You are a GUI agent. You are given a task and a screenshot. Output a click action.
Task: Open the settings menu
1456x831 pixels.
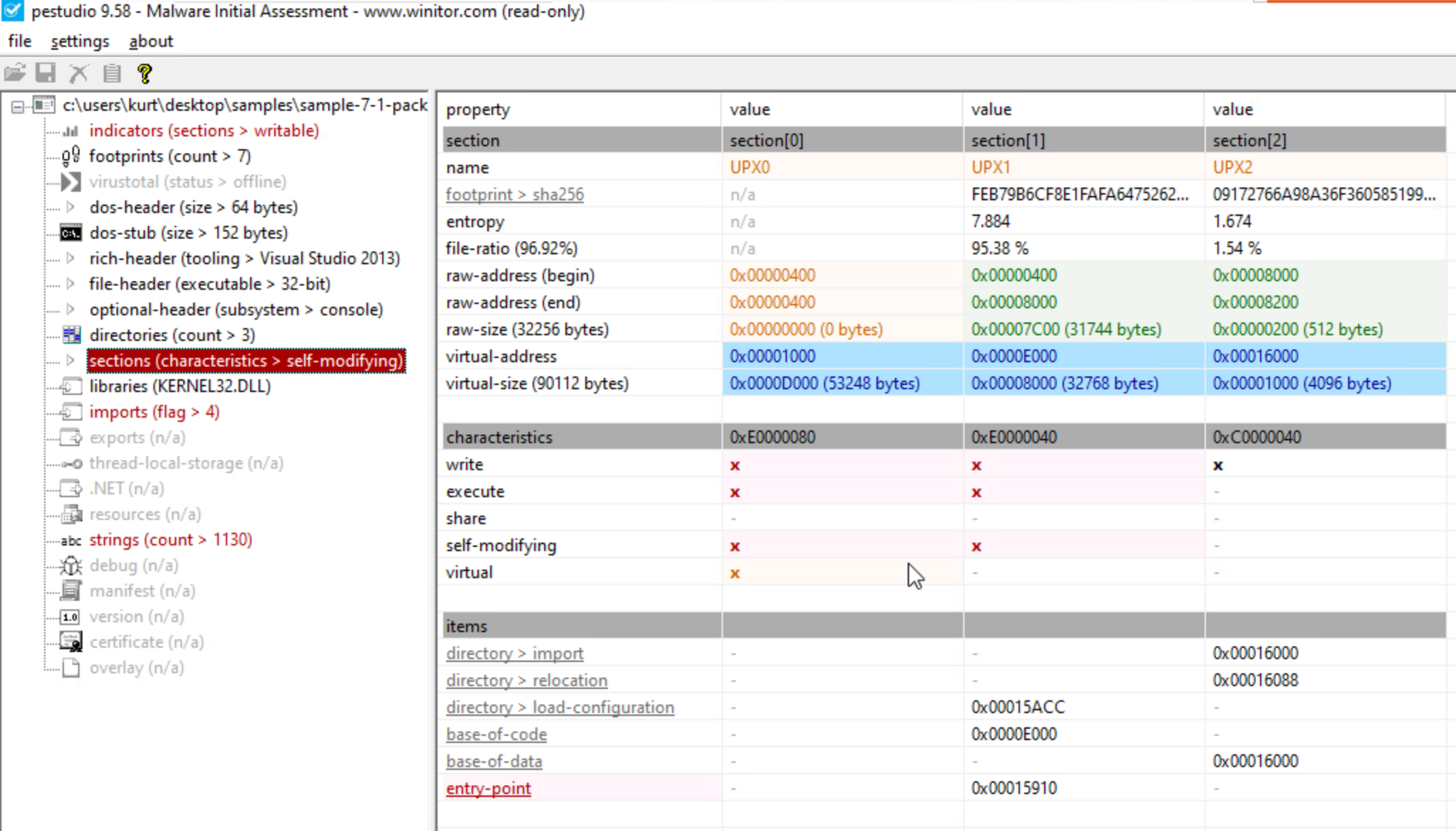coord(79,41)
